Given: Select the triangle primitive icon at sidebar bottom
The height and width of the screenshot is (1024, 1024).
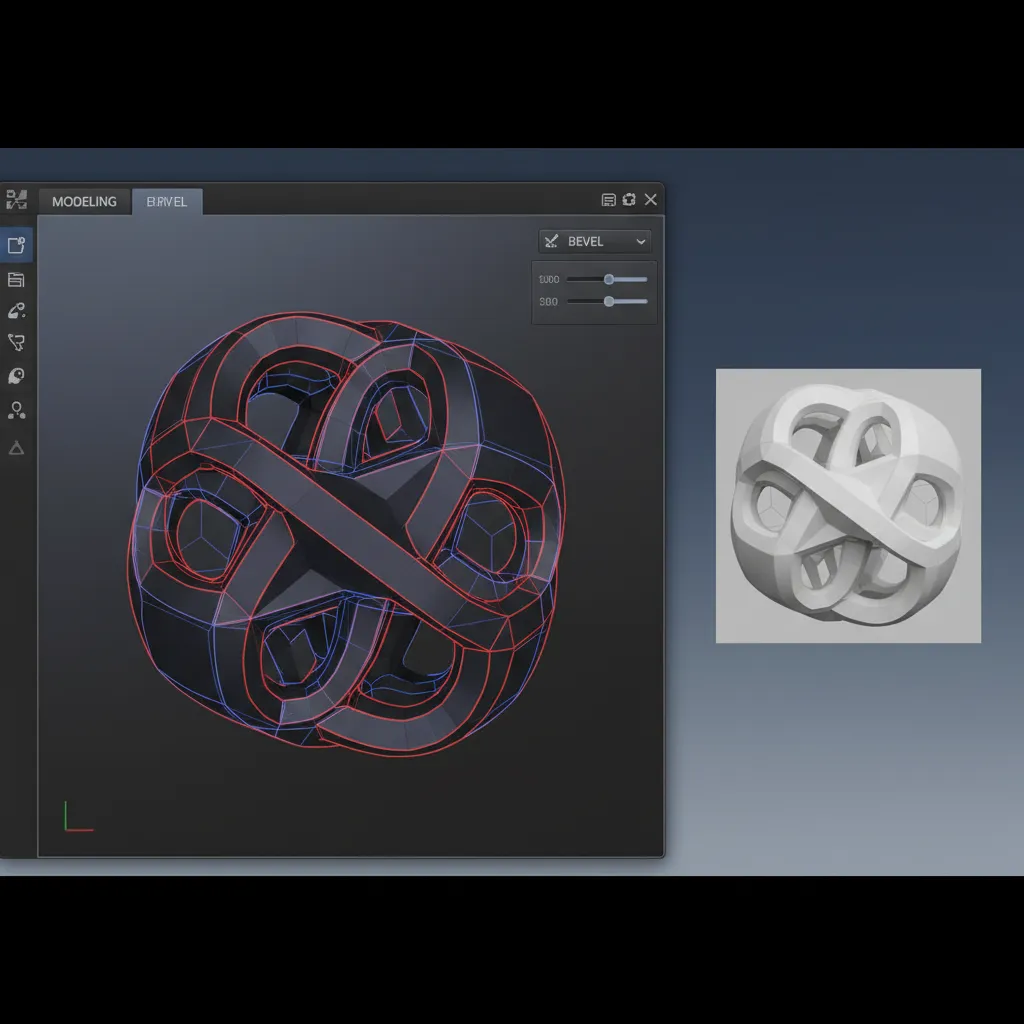Looking at the screenshot, I should point(15,448).
